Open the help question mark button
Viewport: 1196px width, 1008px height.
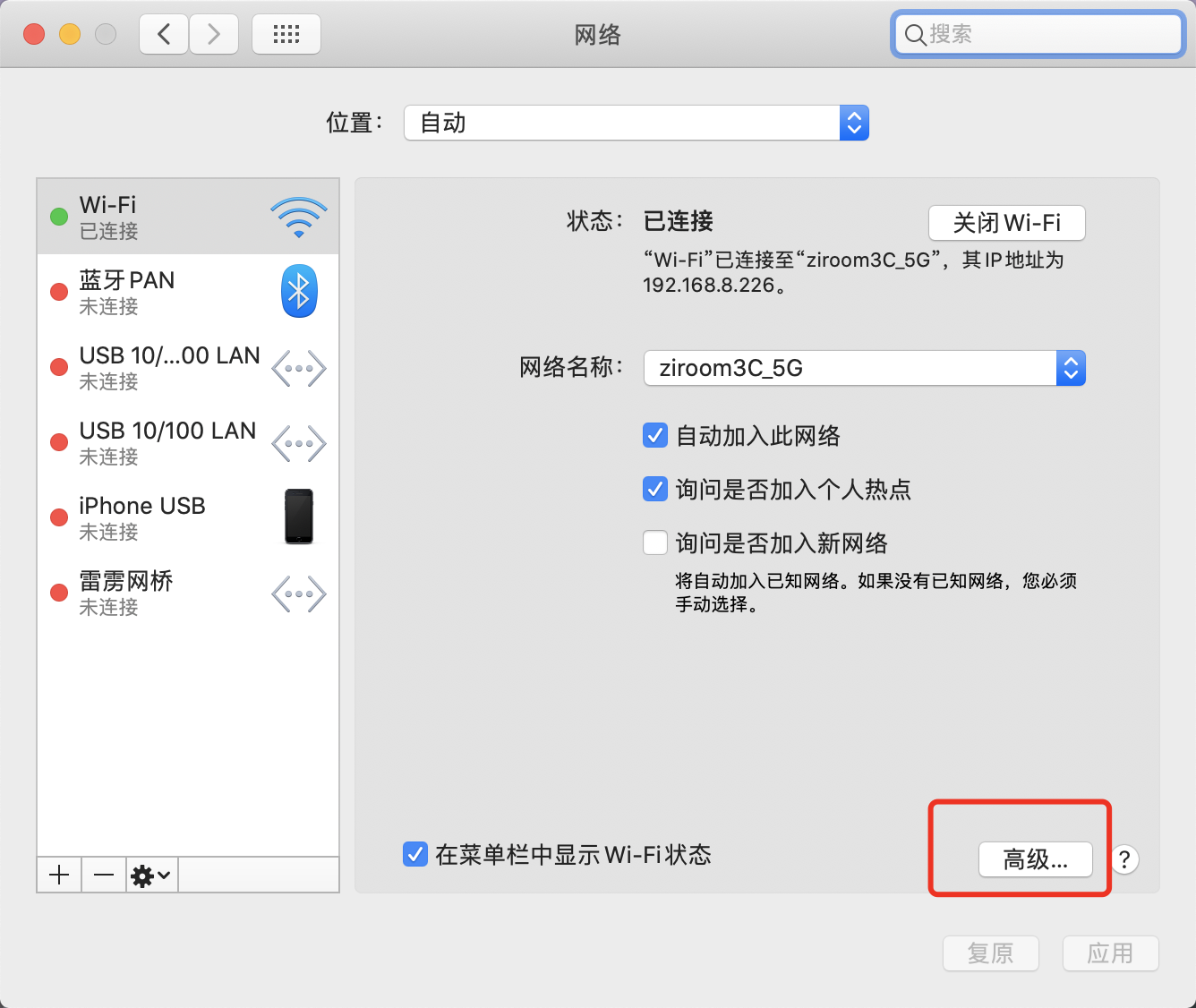coord(1124,859)
